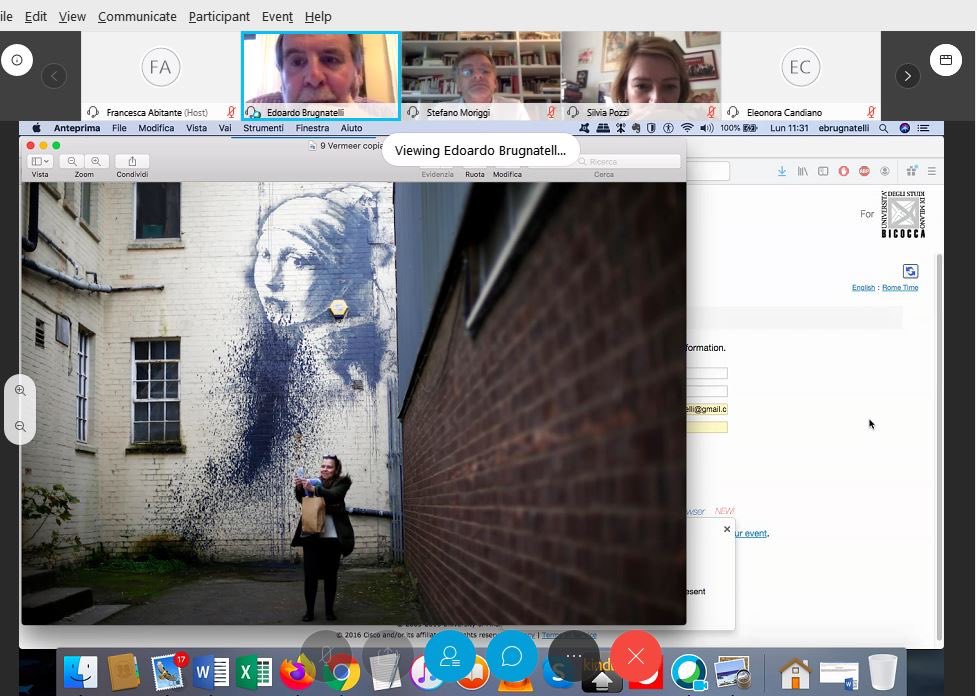Open Firefox downloads arrow icon
This screenshot has width=977, height=696.
pyautogui.click(x=781, y=171)
